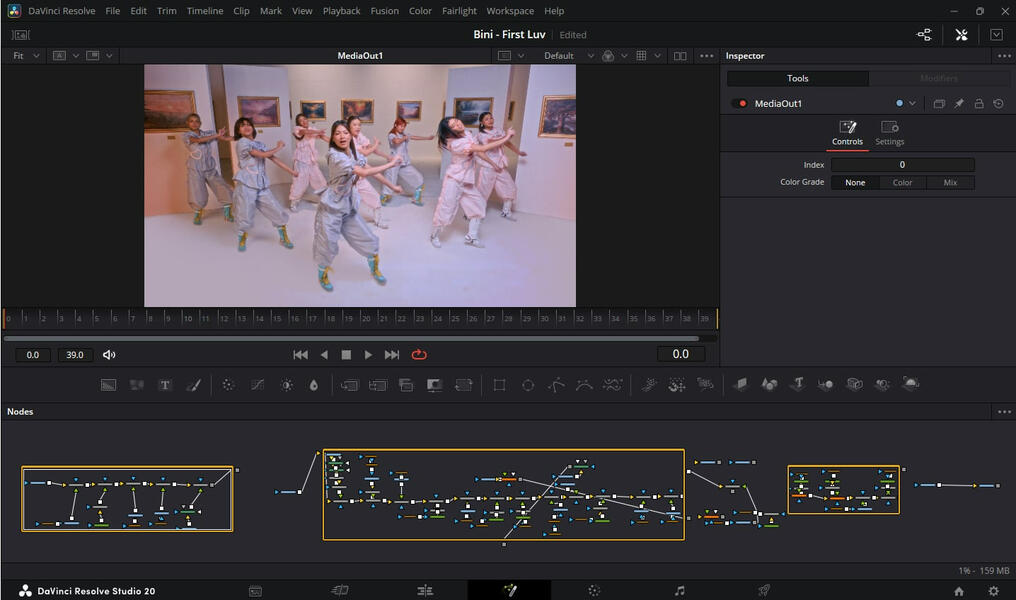The width and height of the screenshot is (1016, 600).
Task: Set Color Grade to Mix
Action: click(x=950, y=182)
